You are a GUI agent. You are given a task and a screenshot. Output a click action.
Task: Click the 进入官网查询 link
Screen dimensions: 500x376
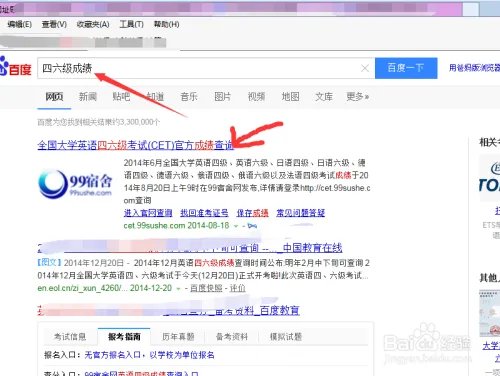tap(148, 213)
